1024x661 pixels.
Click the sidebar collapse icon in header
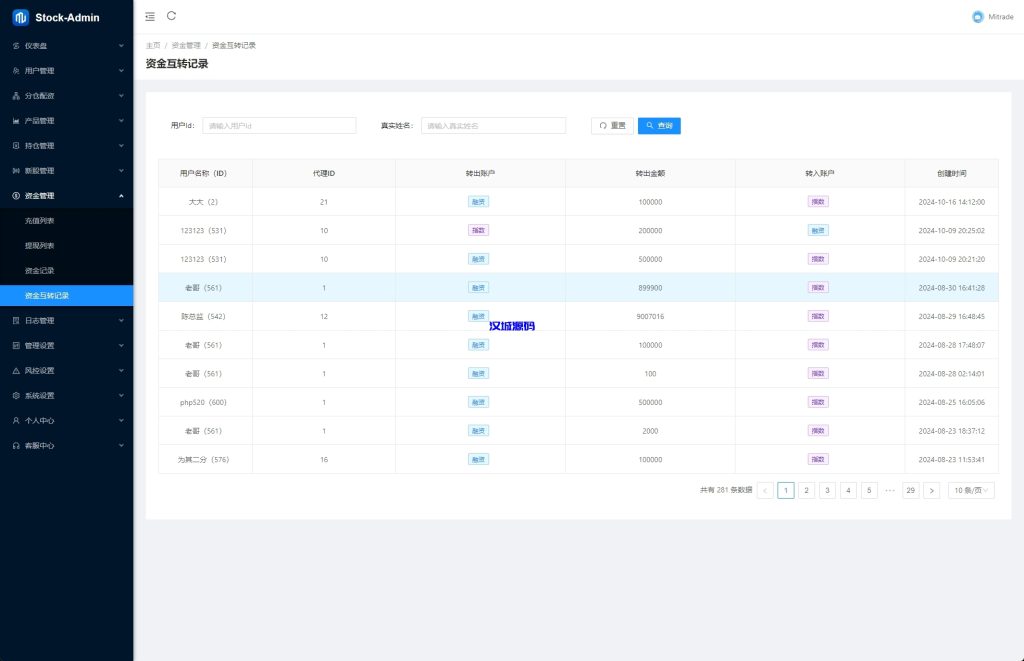(150, 16)
